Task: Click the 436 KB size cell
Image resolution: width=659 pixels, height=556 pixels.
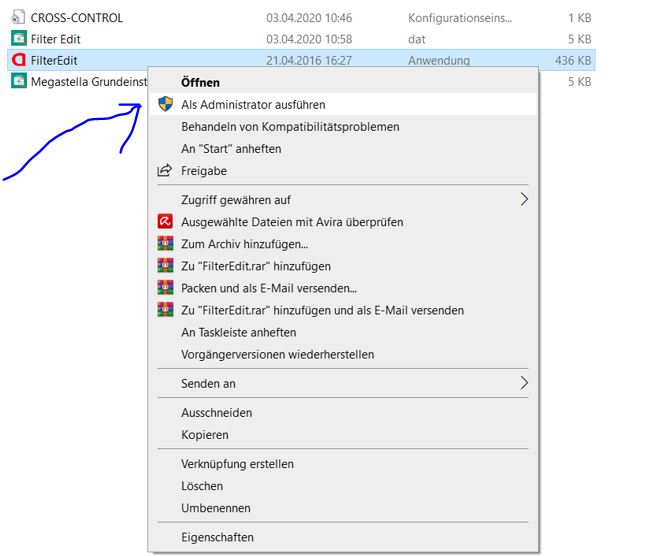Action: click(x=573, y=61)
